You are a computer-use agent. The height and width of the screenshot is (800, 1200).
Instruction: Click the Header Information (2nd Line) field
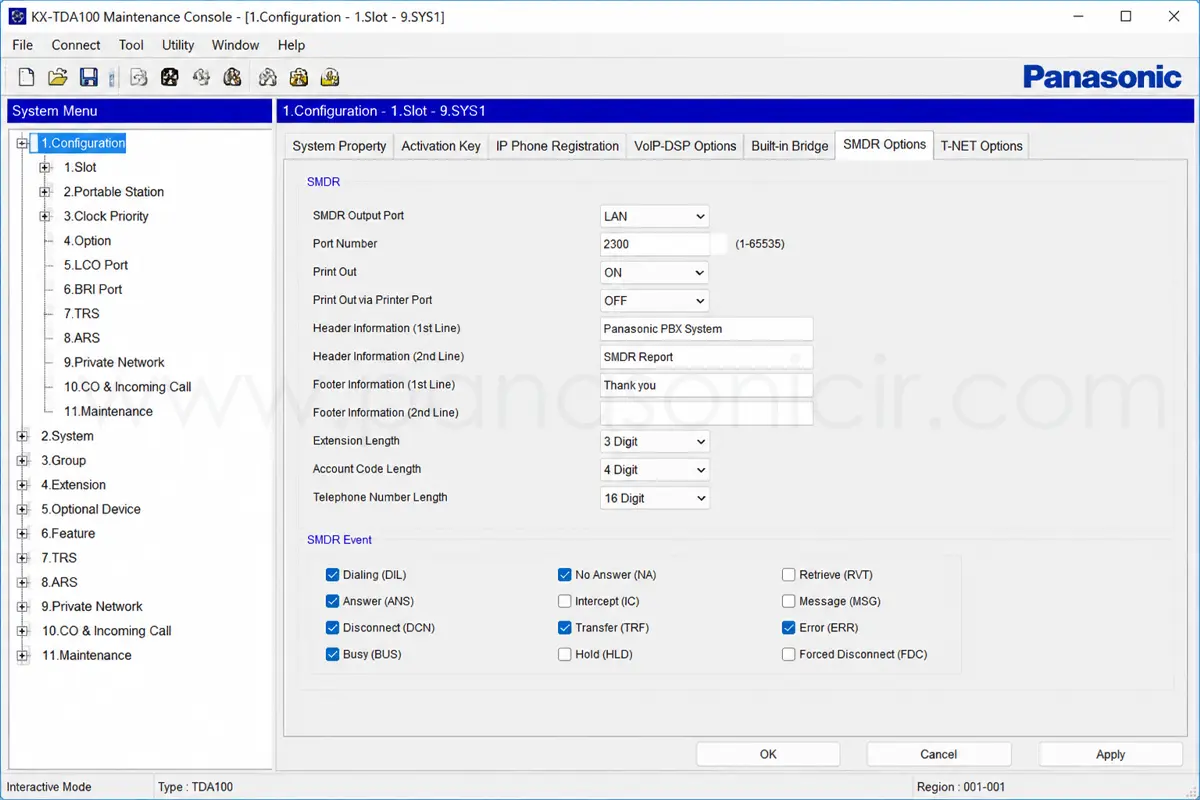[706, 356]
